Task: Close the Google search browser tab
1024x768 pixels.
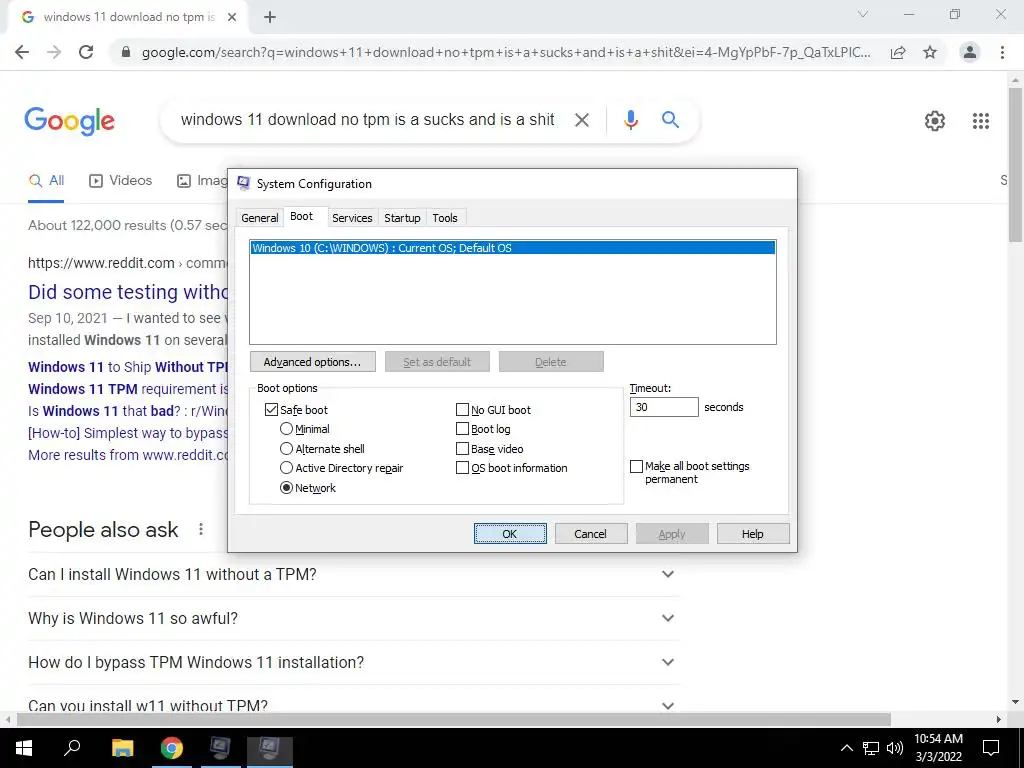Action: (232, 18)
